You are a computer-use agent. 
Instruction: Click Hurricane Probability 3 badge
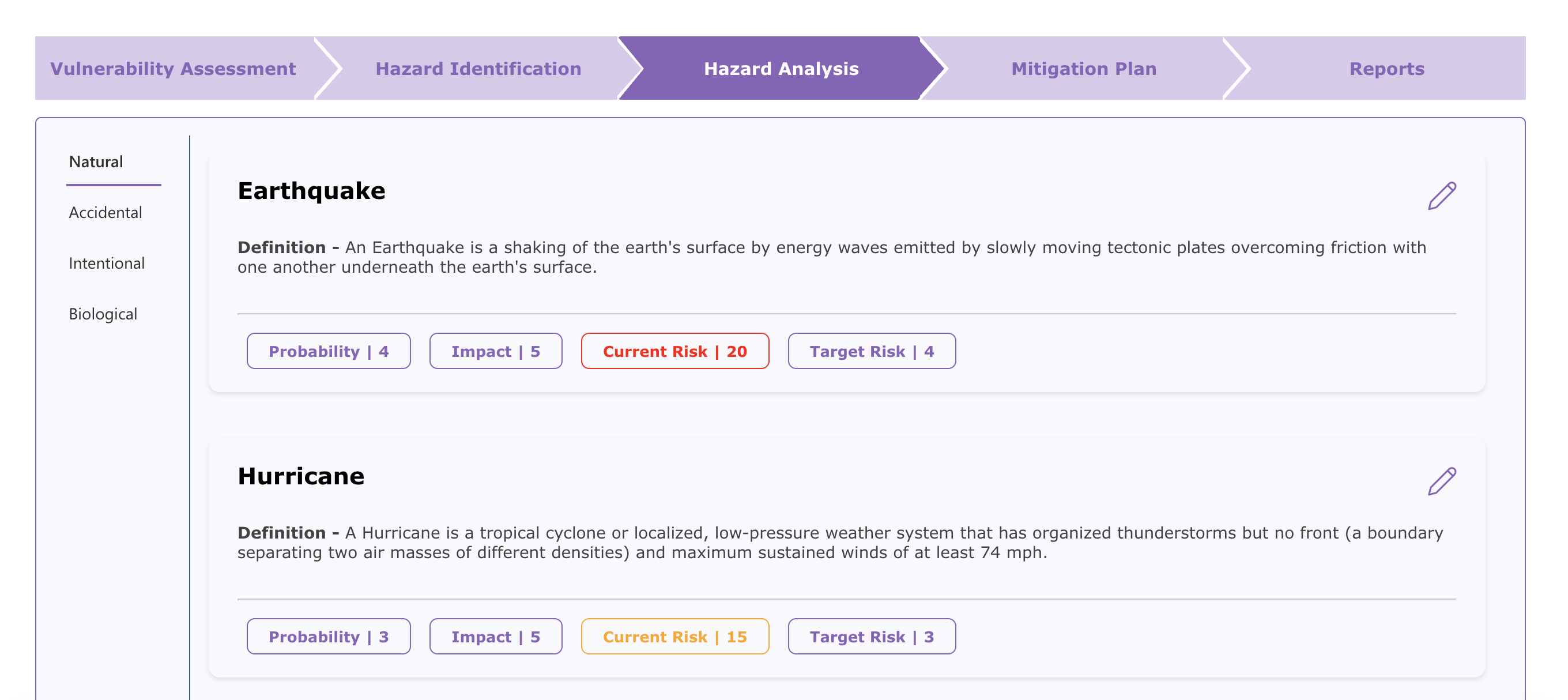click(x=328, y=637)
